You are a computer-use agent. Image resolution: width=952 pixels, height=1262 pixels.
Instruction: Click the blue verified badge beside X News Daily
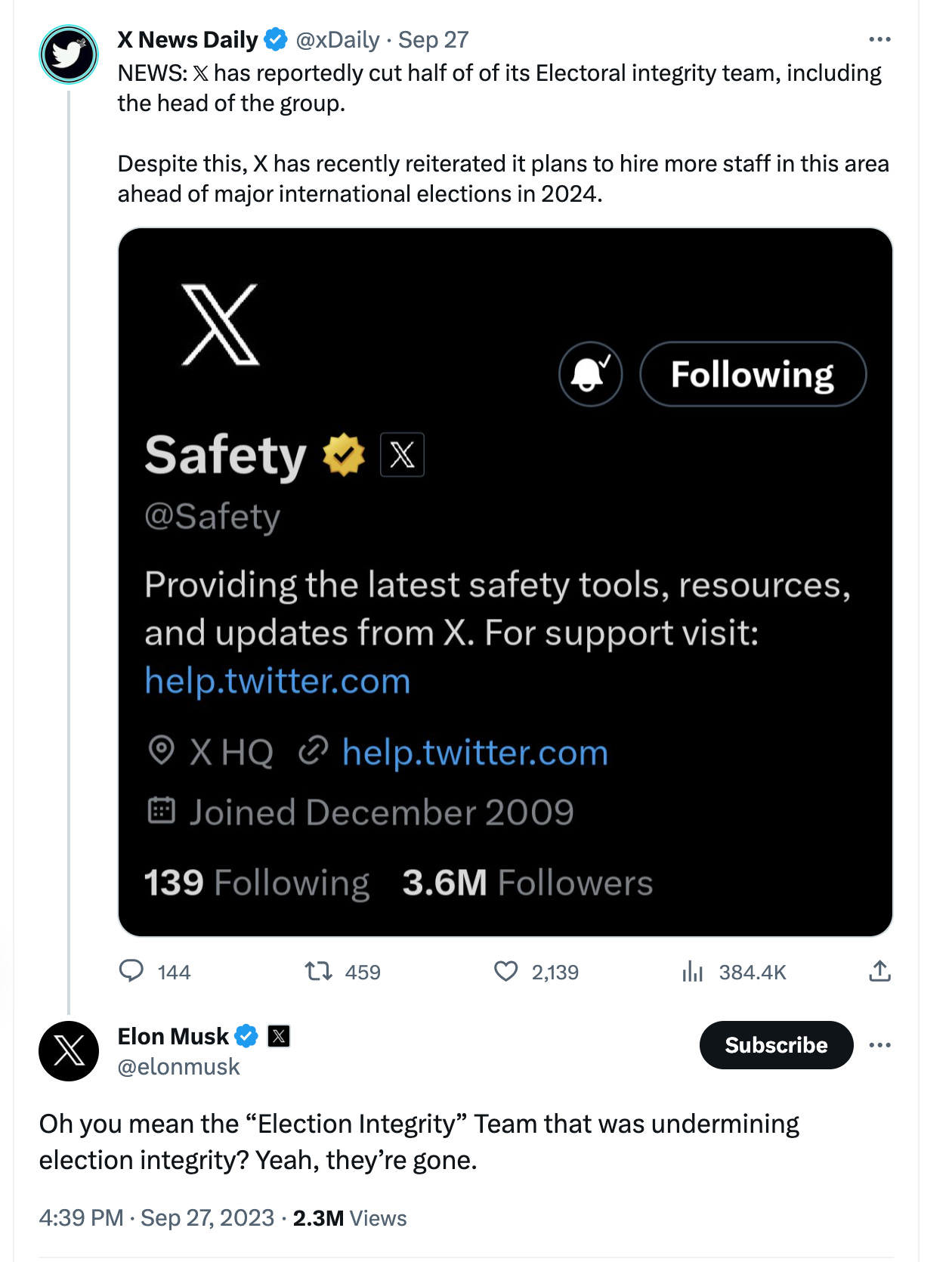click(x=277, y=39)
